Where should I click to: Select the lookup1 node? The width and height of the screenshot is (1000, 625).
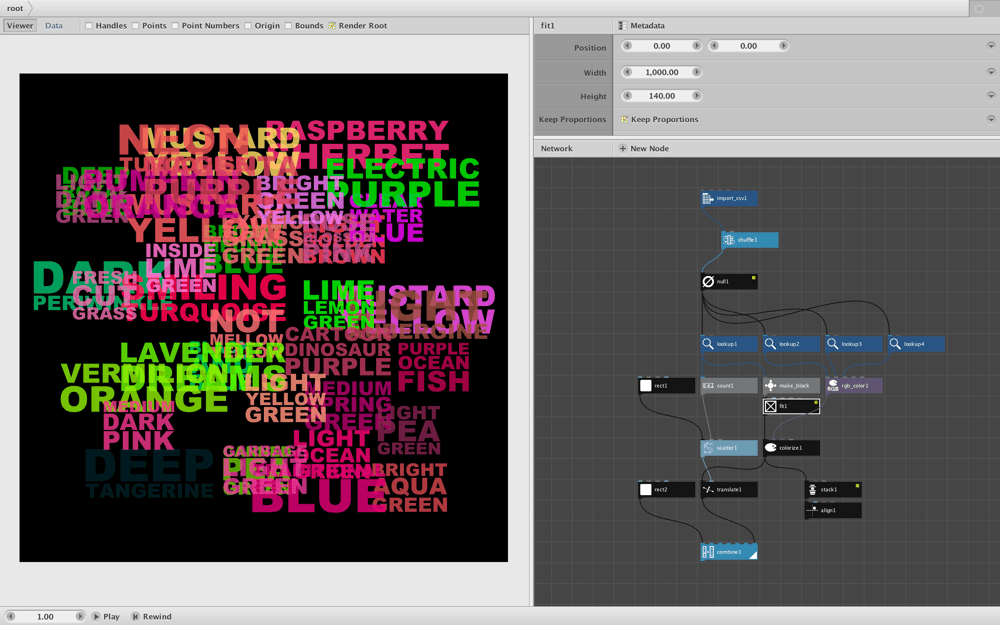pyautogui.click(x=729, y=344)
